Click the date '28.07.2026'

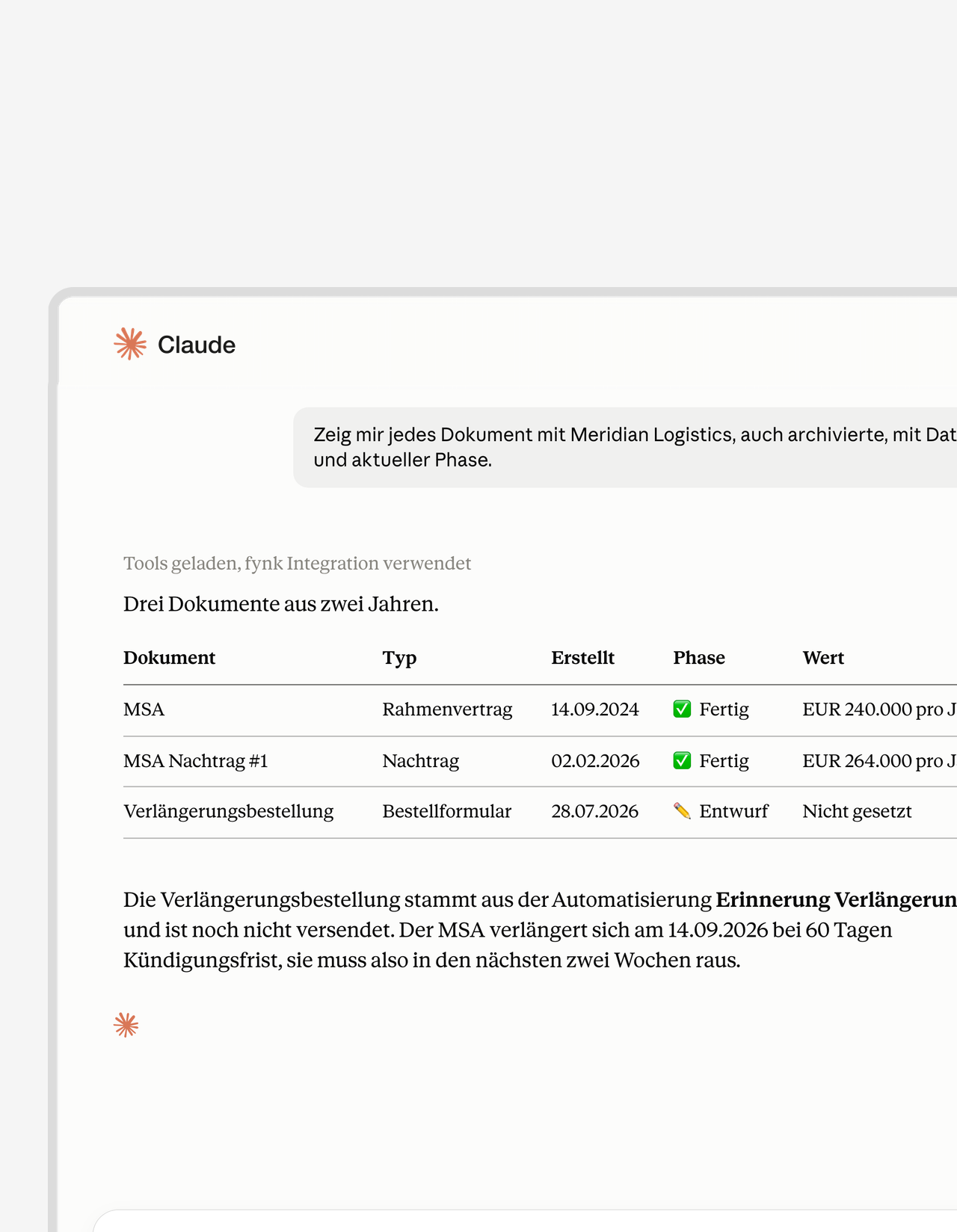click(595, 811)
